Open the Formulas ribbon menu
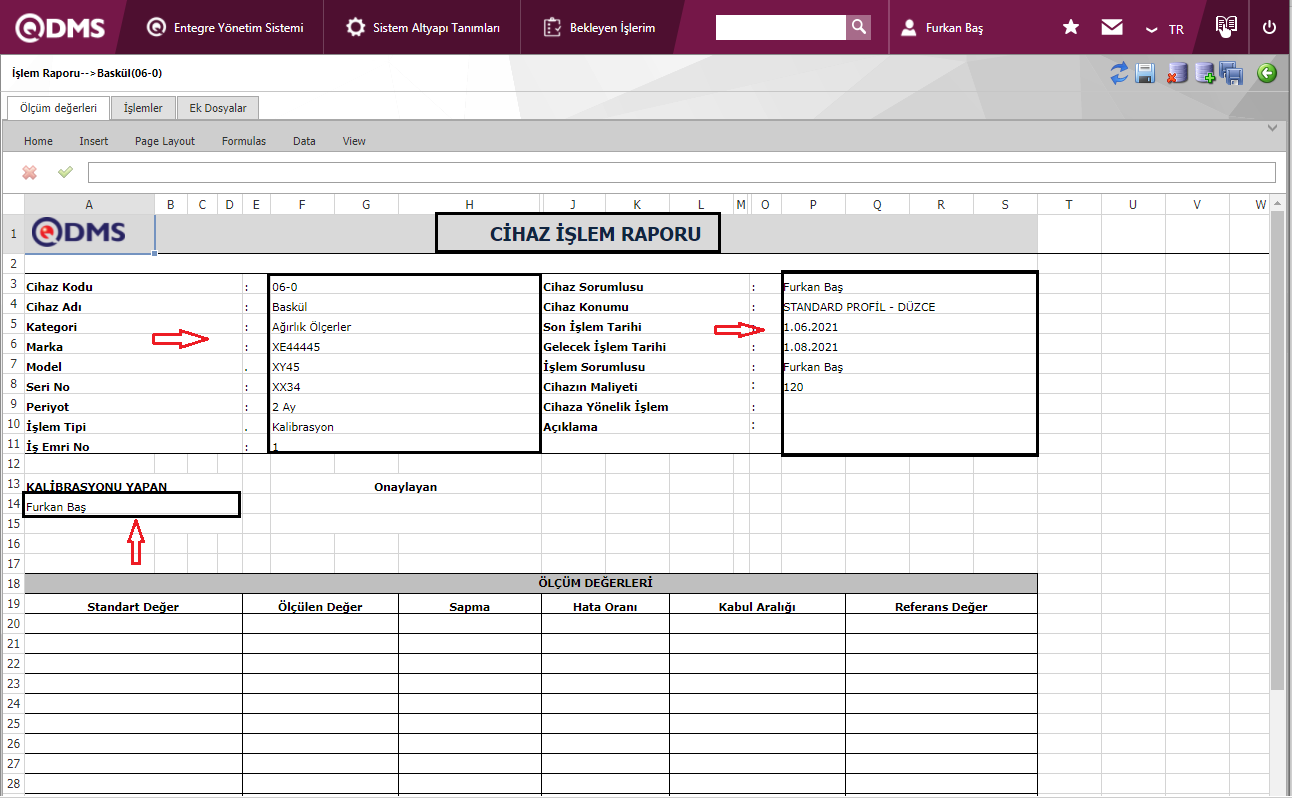The image size is (1292, 798). coord(244,141)
